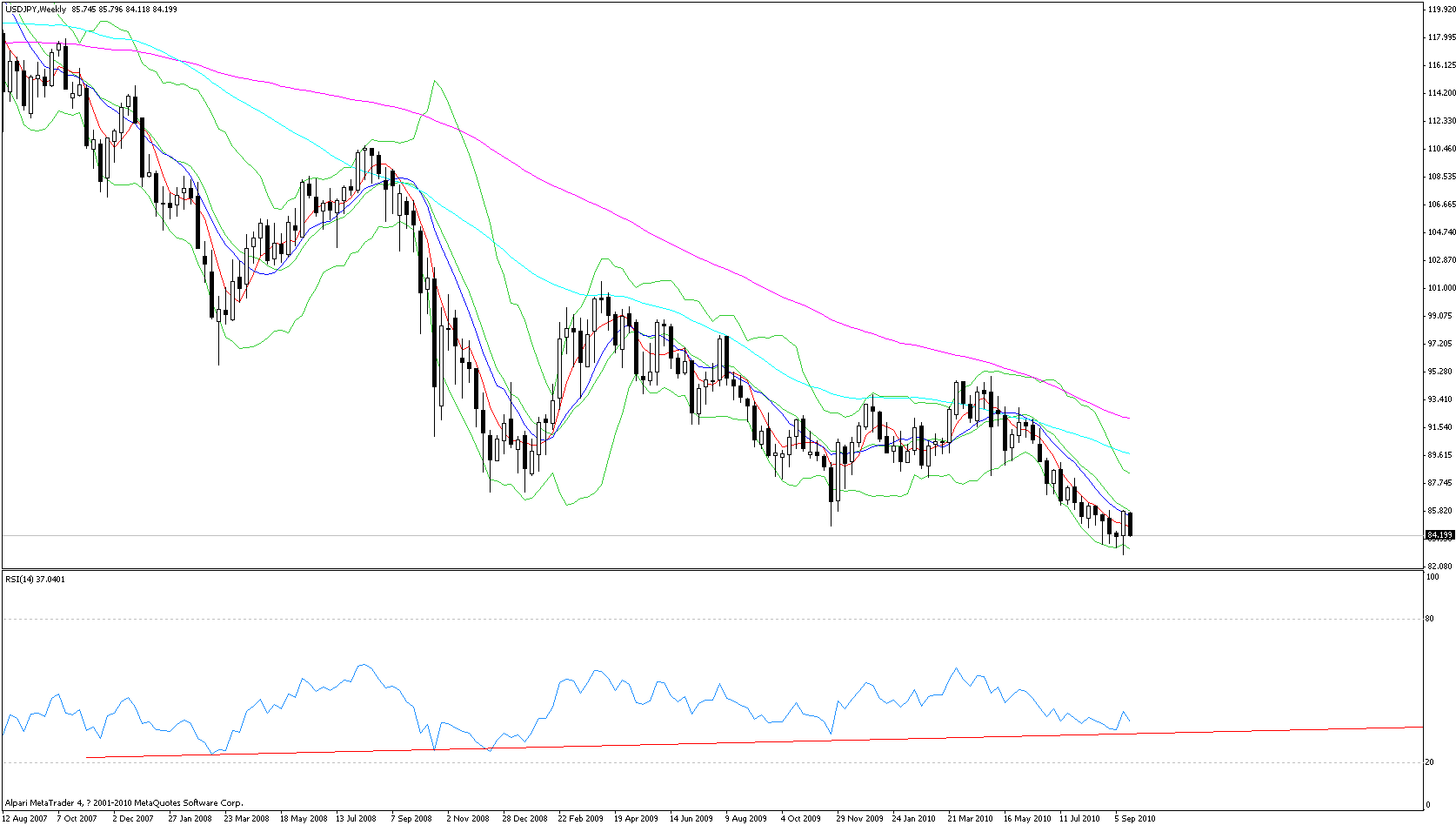Click the 24 Jan 2010 date label
Screen dimensions: 1456x825
point(914,818)
